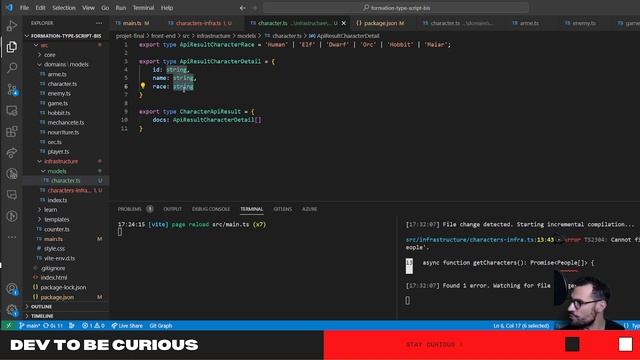Screen dimensions: 640x360
Task: Click the src/infrastructure/characters-infra.ts error link
Action: coord(470,240)
